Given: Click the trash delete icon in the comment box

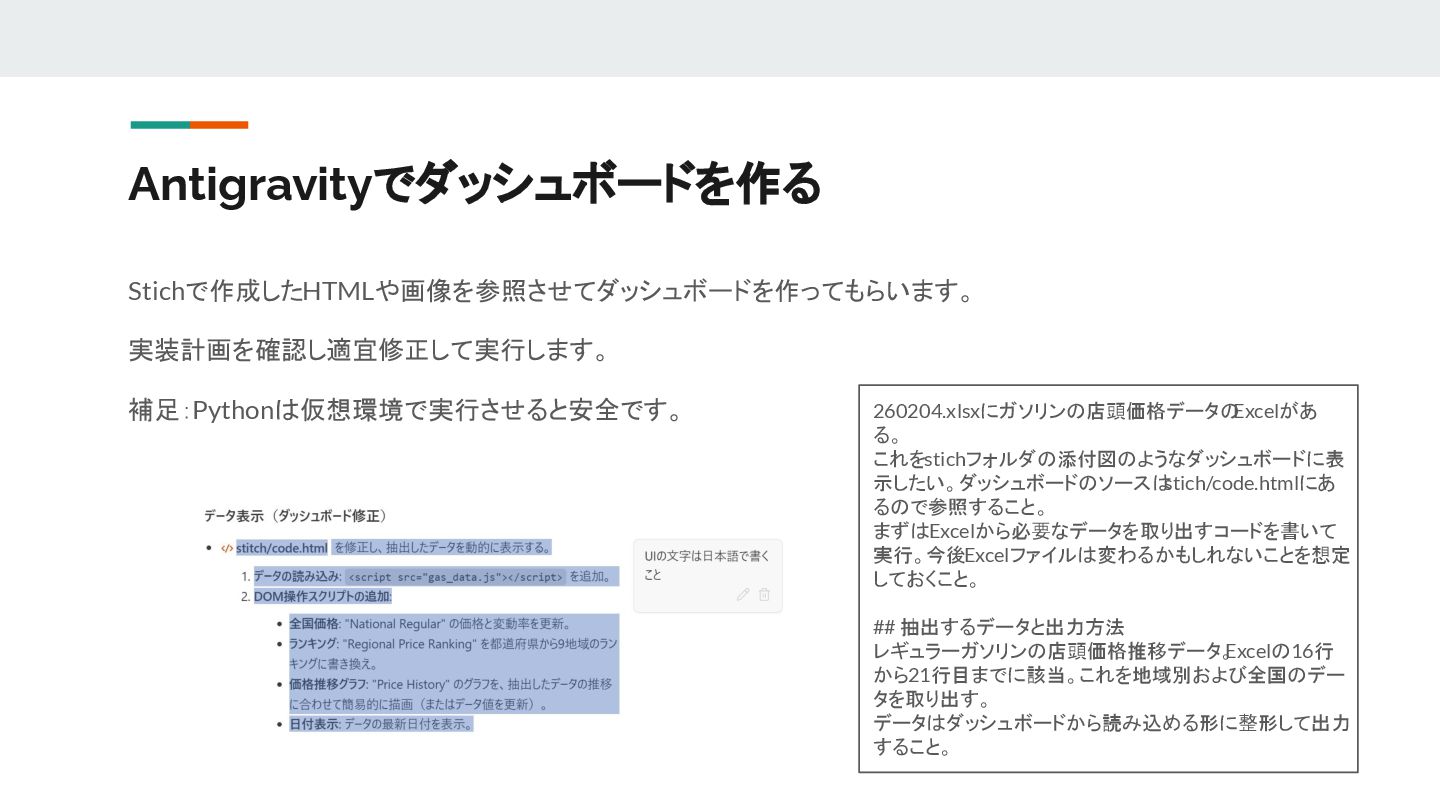Looking at the screenshot, I should [764, 594].
